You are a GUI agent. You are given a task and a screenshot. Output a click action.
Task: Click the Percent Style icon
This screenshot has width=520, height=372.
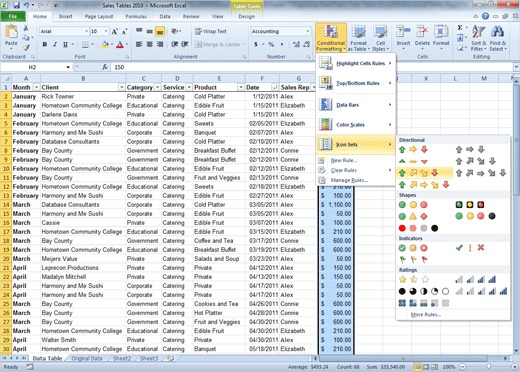click(271, 44)
